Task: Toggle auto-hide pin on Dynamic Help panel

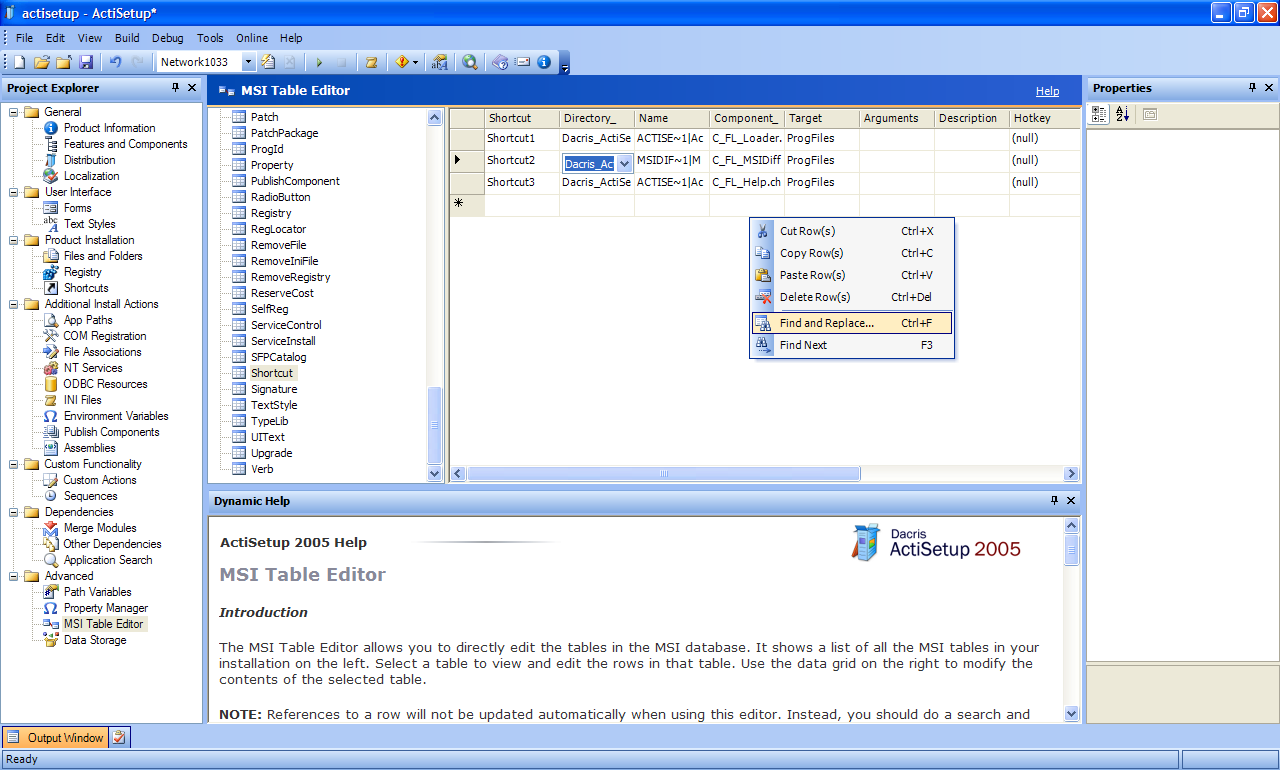Action: tap(1054, 500)
